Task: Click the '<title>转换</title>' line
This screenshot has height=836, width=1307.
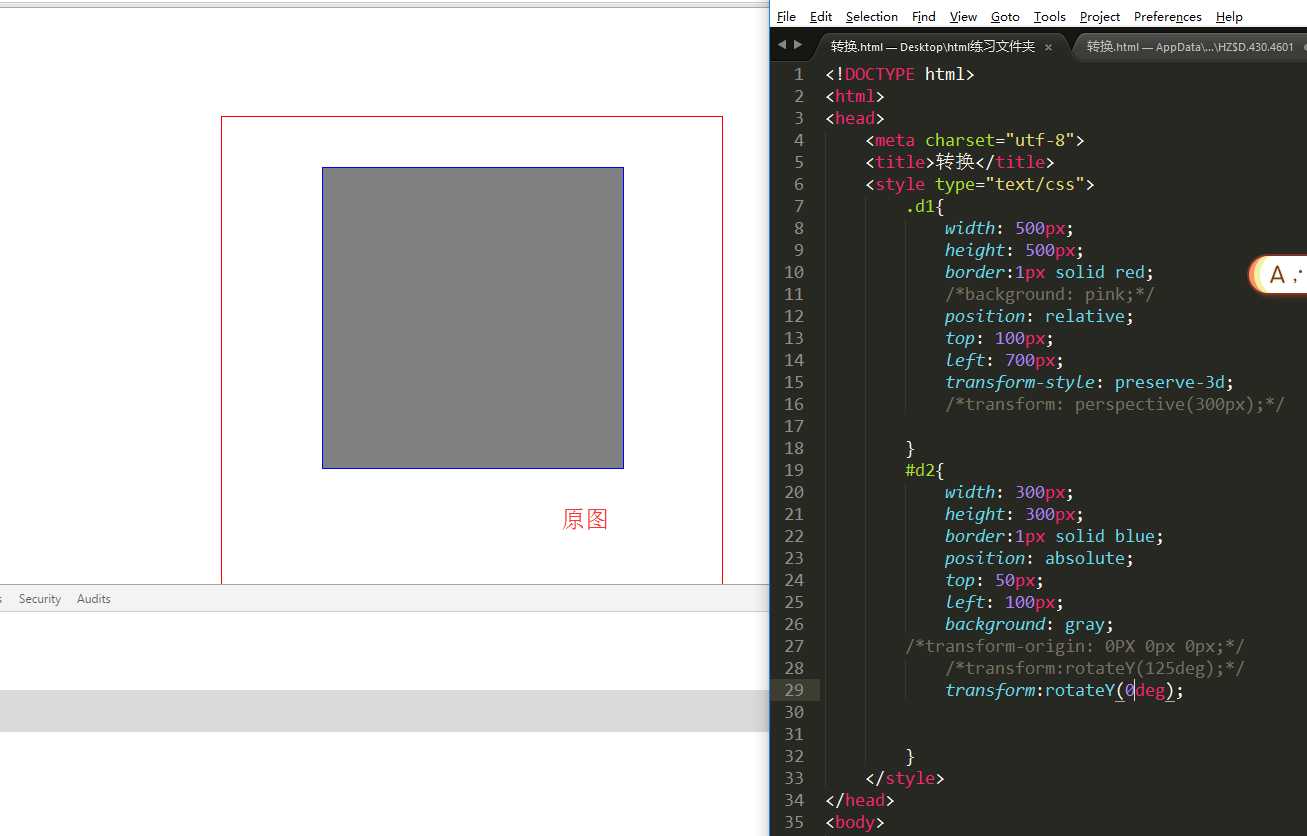Action: click(960, 162)
